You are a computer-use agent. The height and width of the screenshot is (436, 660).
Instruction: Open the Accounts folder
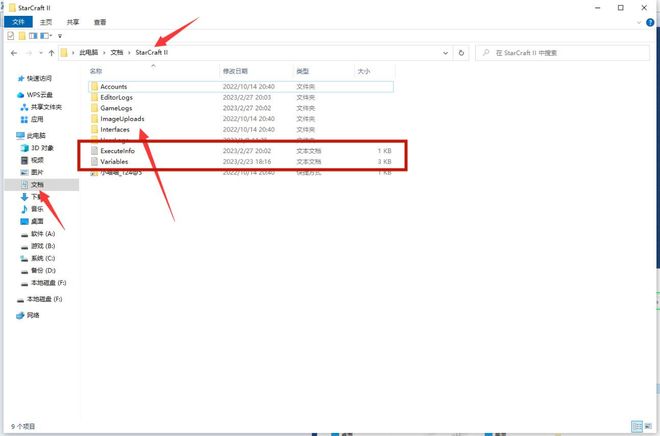pyautogui.click(x=113, y=87)
